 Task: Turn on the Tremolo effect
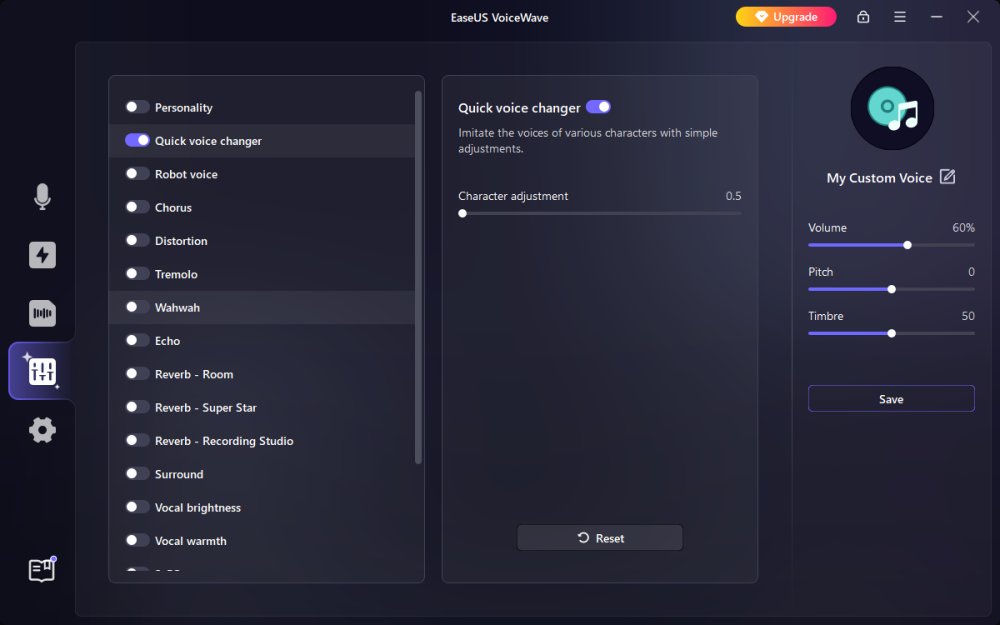137,274
